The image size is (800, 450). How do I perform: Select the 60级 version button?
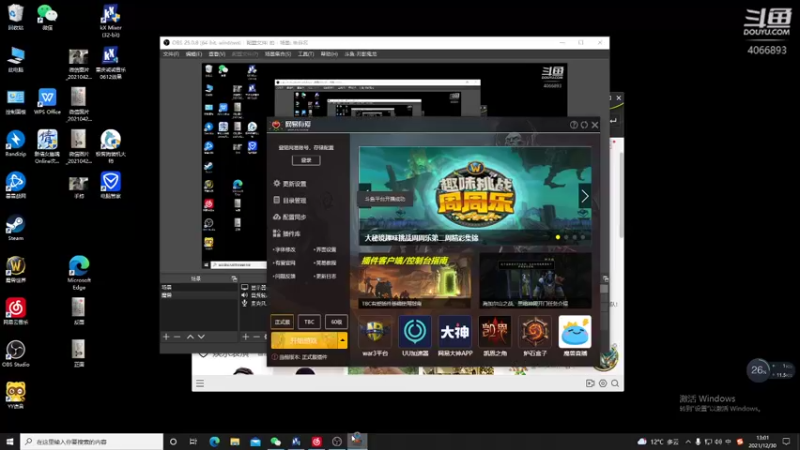pyautogui.click(x=336, y=322)
